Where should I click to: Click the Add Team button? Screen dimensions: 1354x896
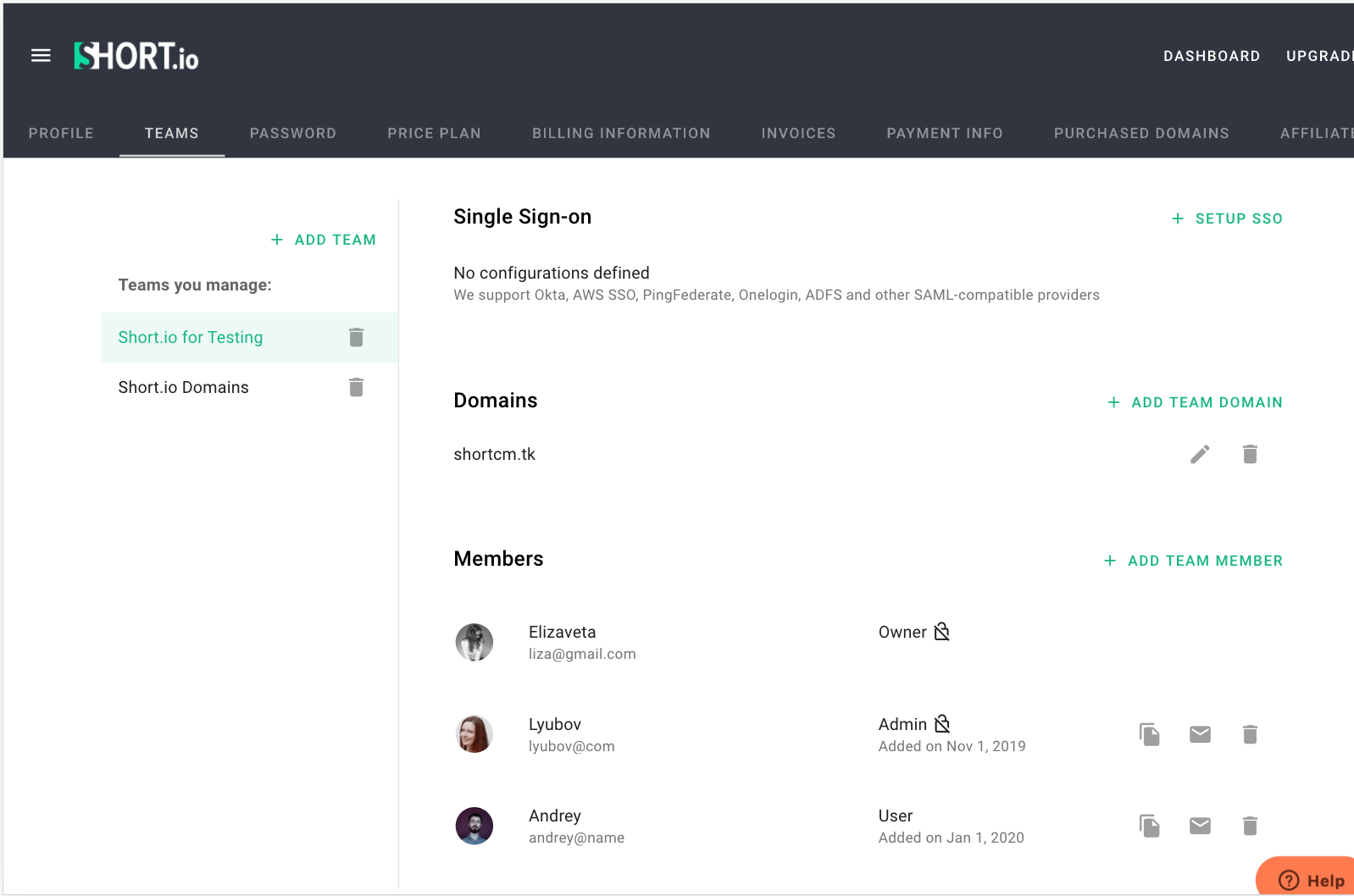tap(324, 240)
